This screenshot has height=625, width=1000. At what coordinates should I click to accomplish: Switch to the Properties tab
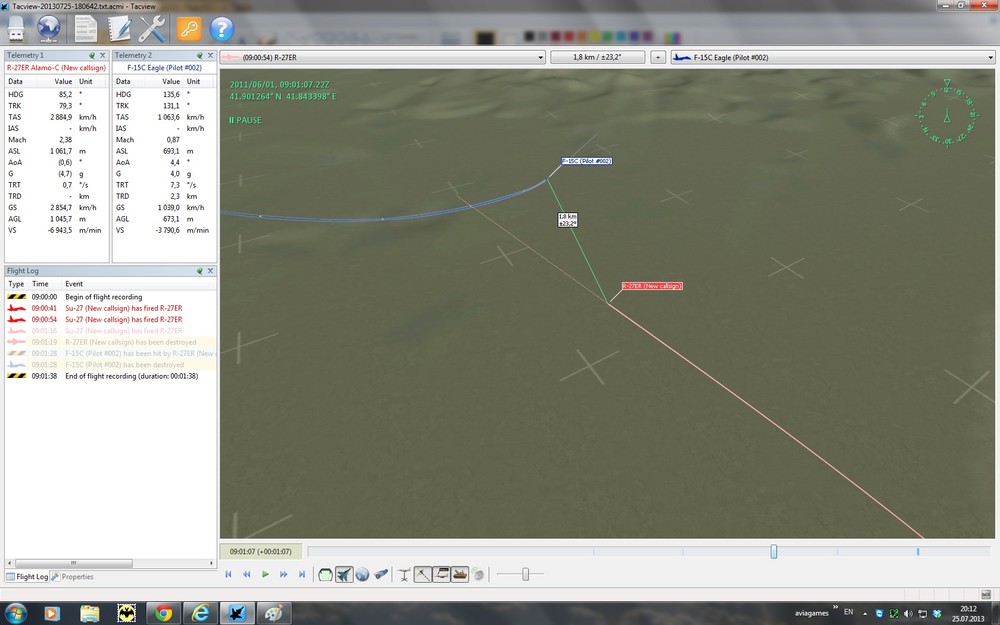pos(72,577)
